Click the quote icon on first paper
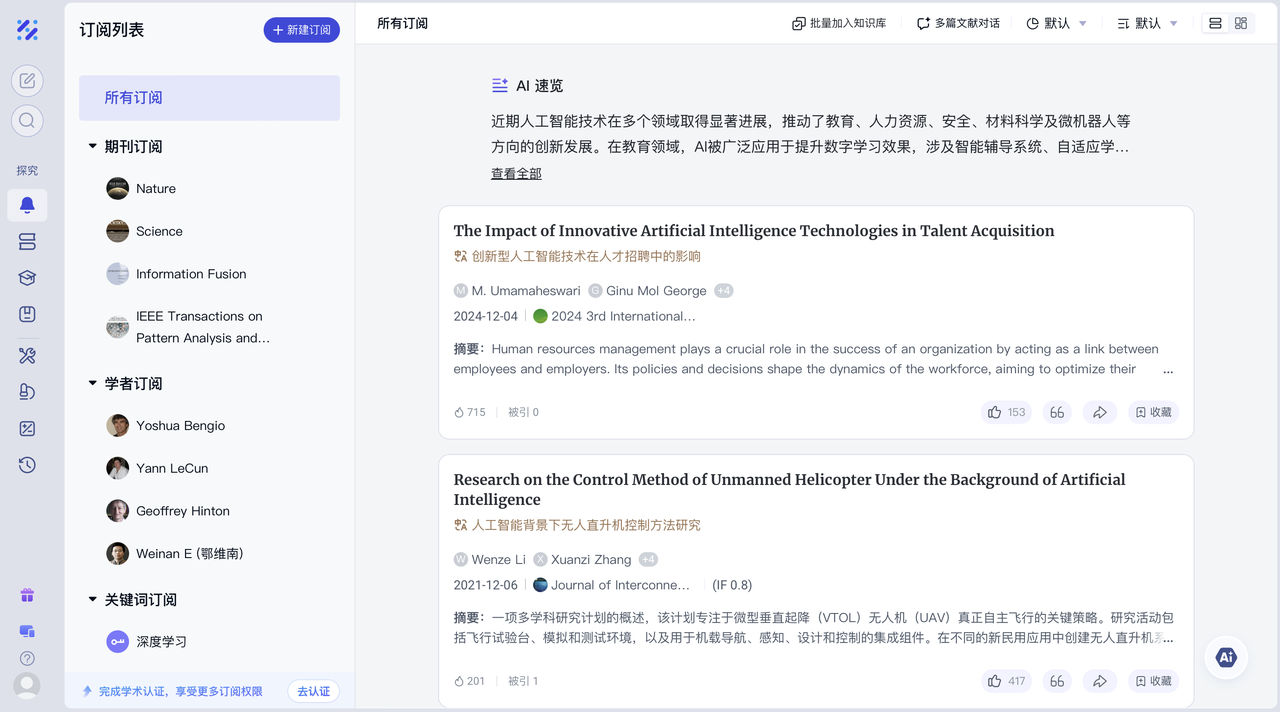 point(1057,412)
